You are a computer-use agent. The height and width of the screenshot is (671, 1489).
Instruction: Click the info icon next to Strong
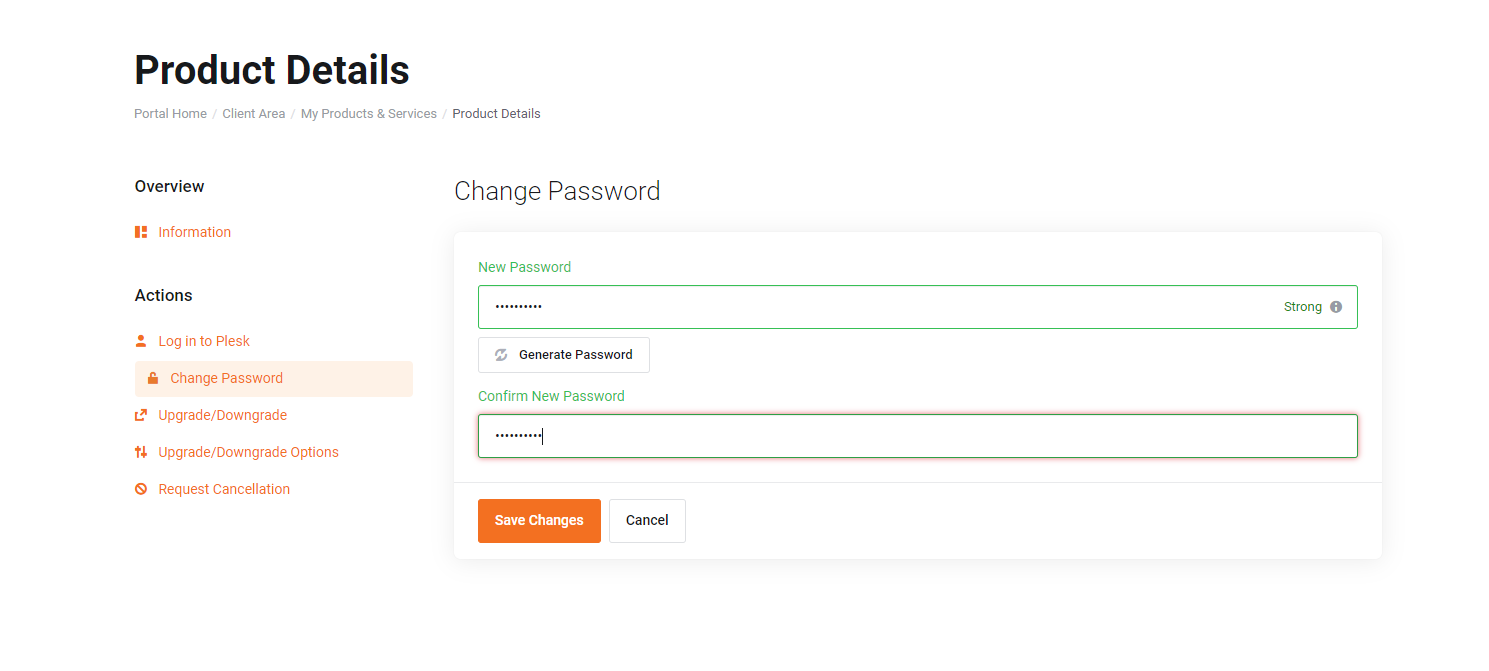tap(1336, 307)
